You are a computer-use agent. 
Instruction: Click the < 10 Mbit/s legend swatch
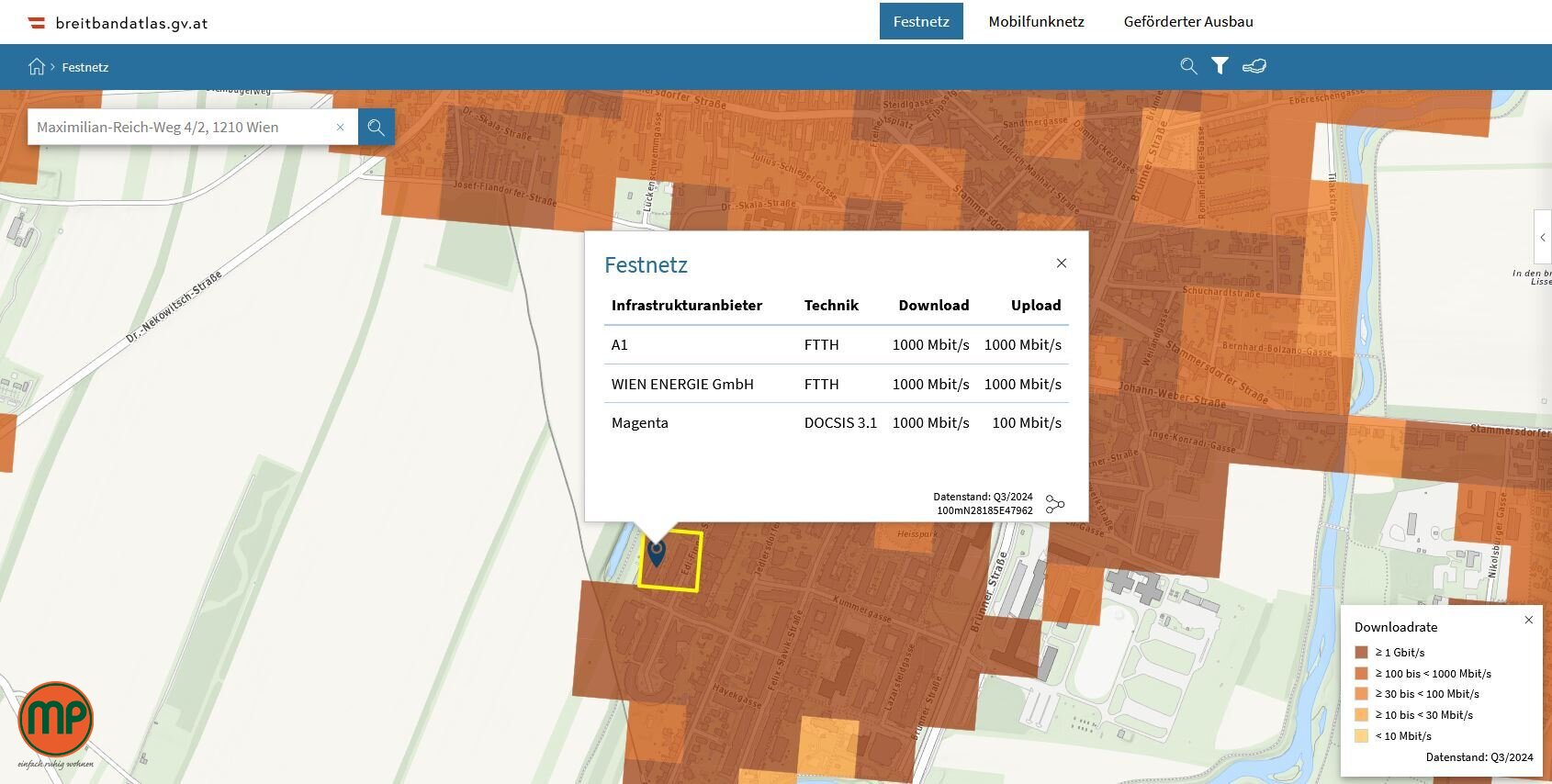1361,736
